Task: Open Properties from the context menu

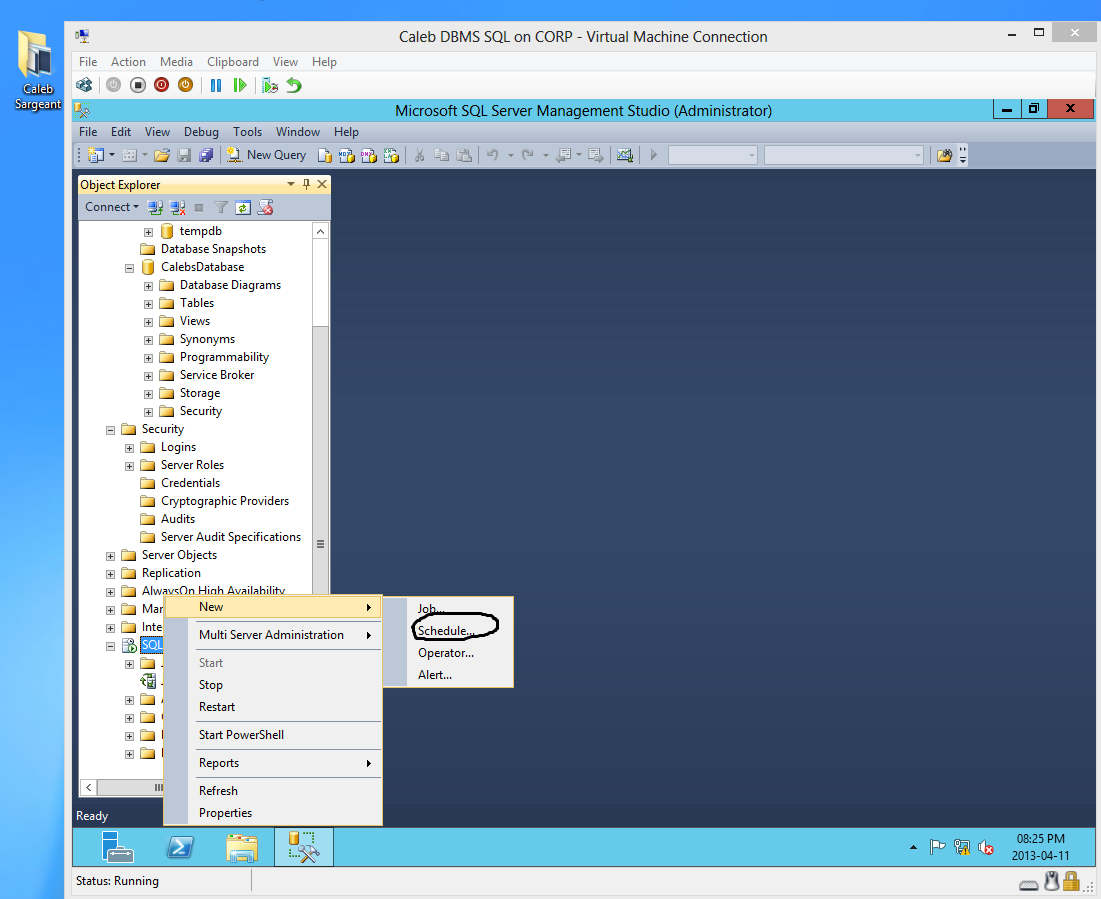Action: (x=225, y=813)
